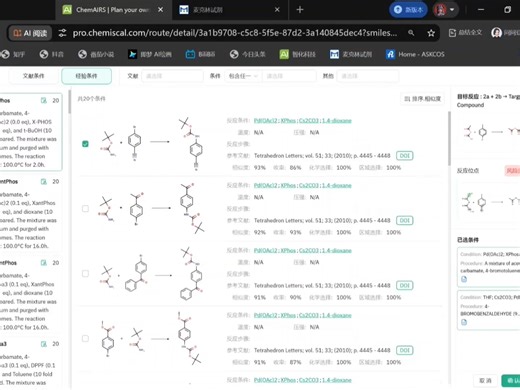This screenshot has height=390, width=520.
Task: Open the 其他 filter select box
Action: coord(368,76)
